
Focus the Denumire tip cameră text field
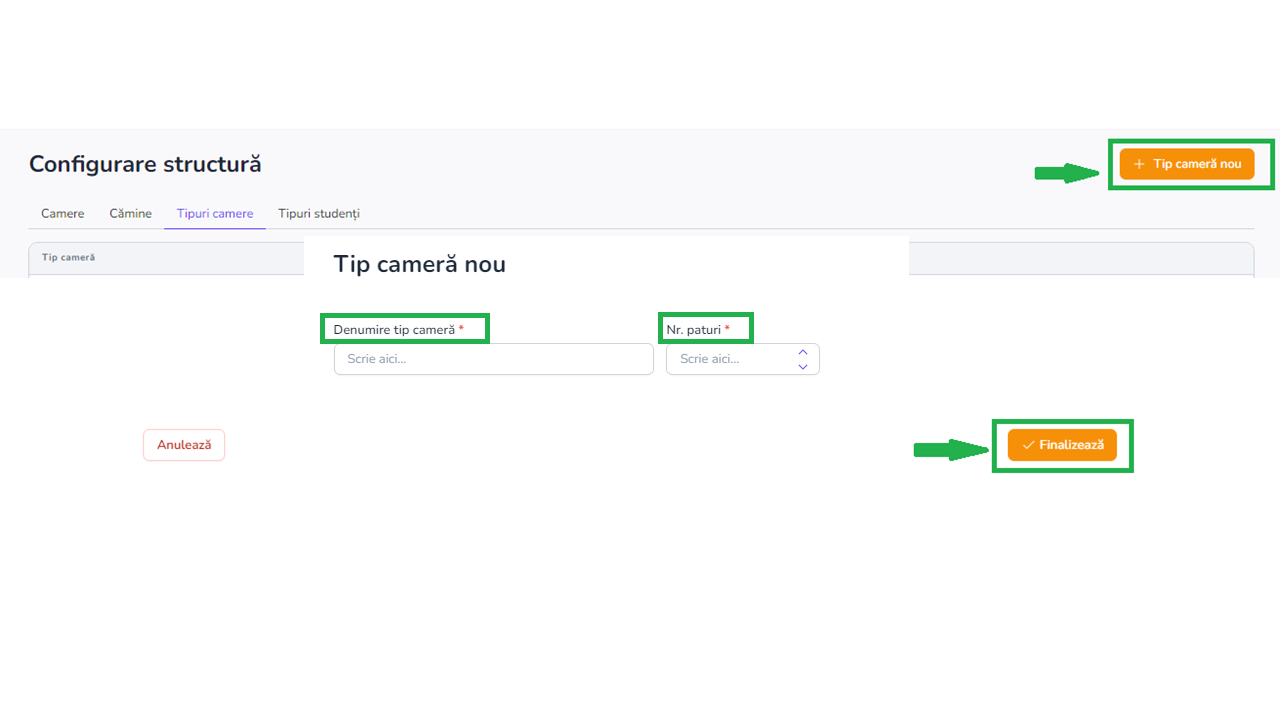493,359
